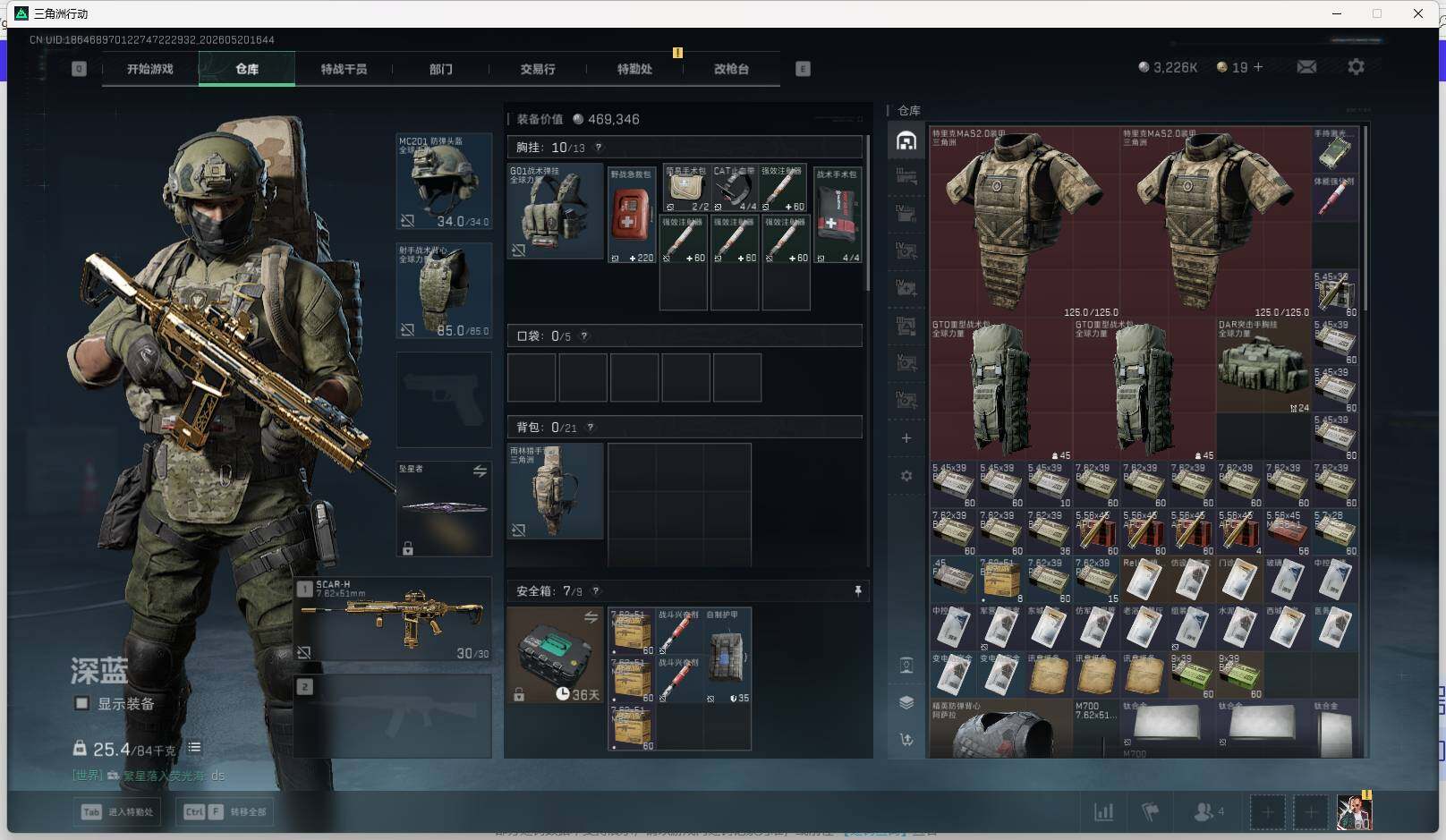Viewport: 1446px width, 840px height.
Task: Select the 简易手术包 item
Action: [686, 188]
